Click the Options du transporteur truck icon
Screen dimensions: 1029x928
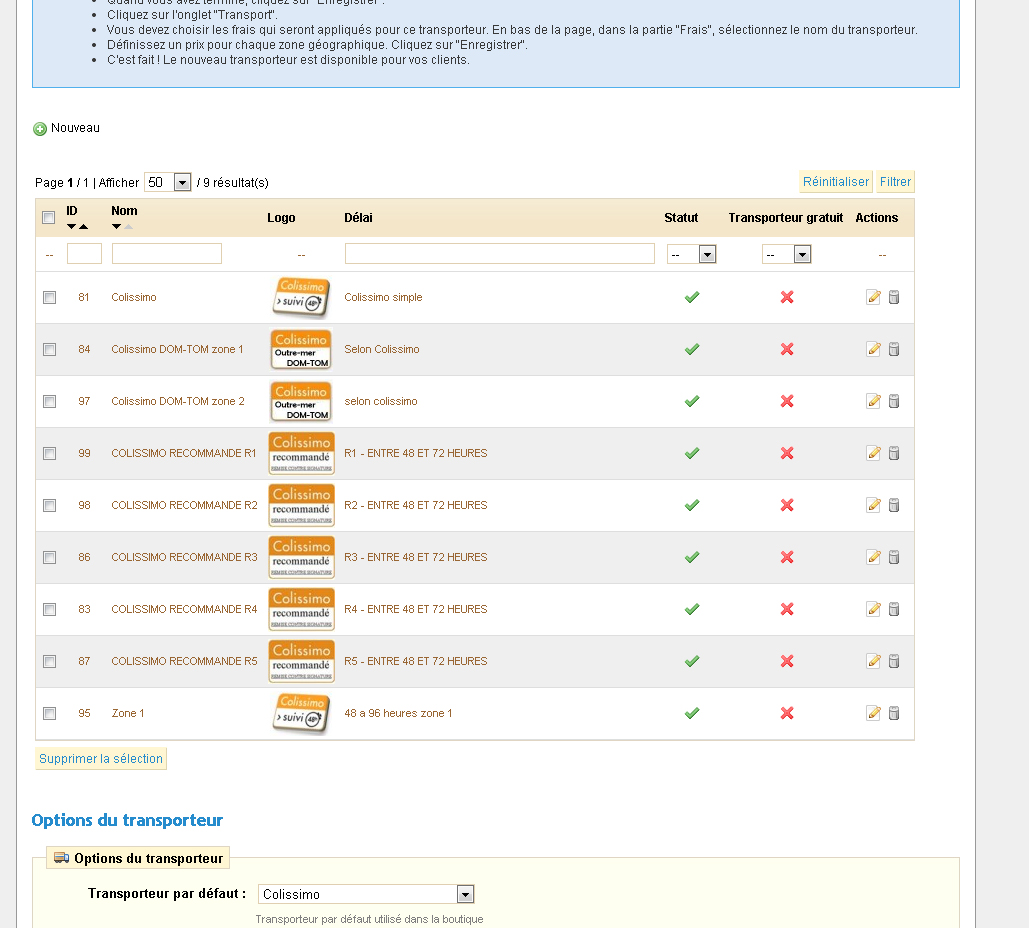(62, 858)
